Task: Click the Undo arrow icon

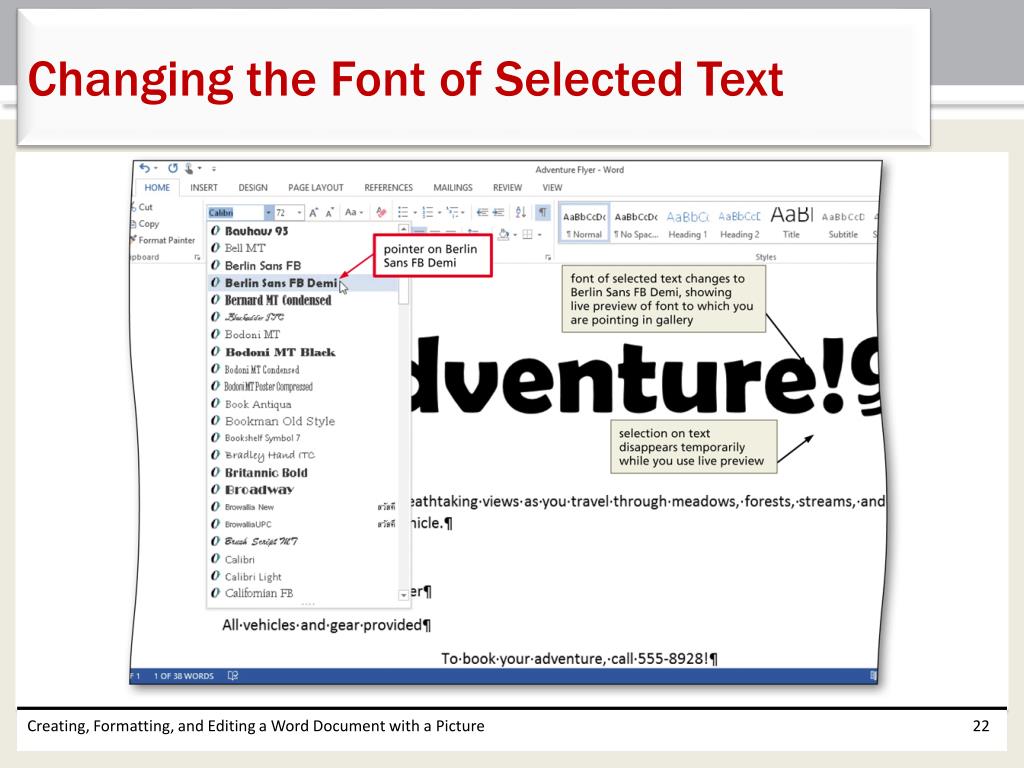Action: 144,168
